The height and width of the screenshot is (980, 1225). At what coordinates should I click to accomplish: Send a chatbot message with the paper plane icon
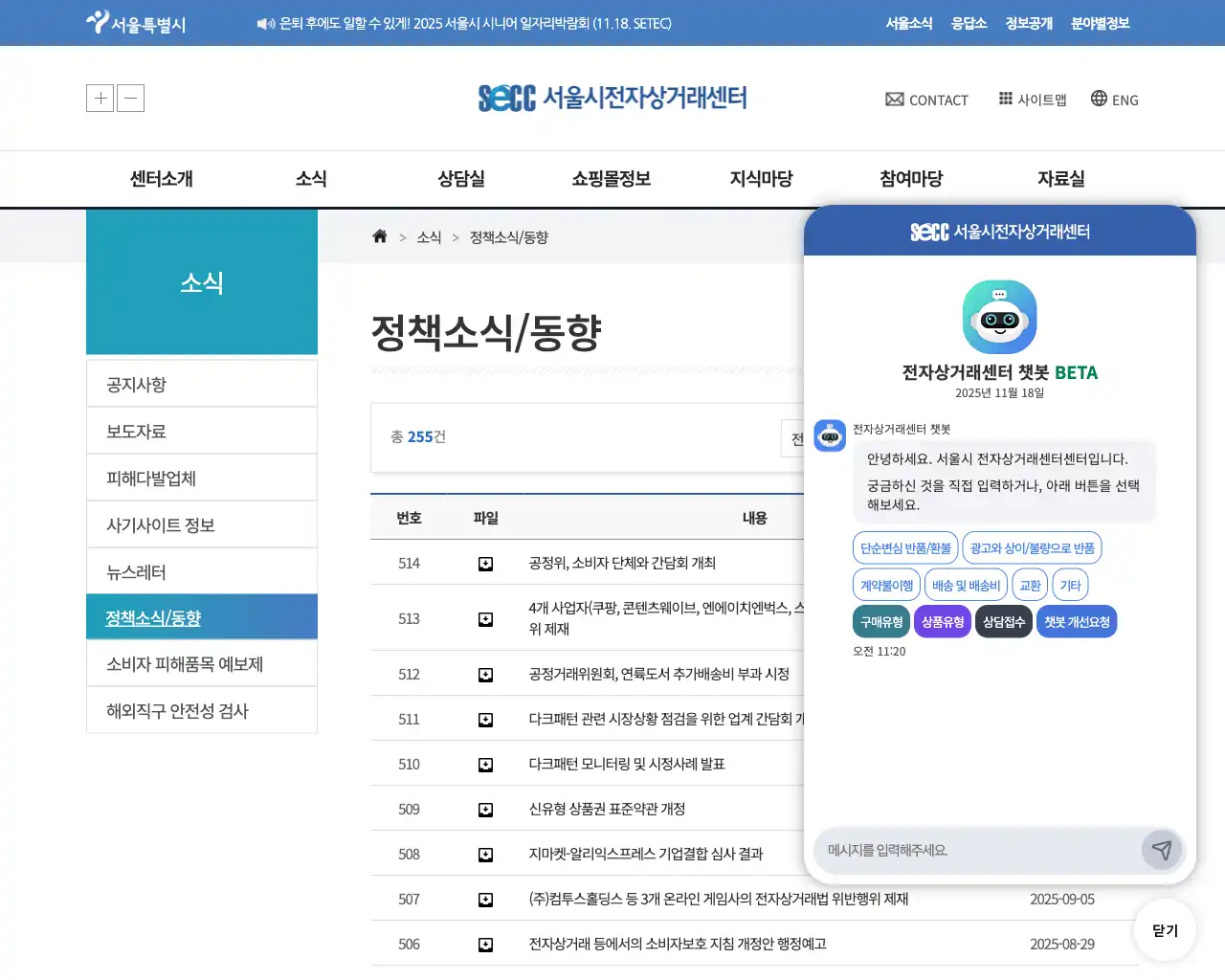point(1163,850)
